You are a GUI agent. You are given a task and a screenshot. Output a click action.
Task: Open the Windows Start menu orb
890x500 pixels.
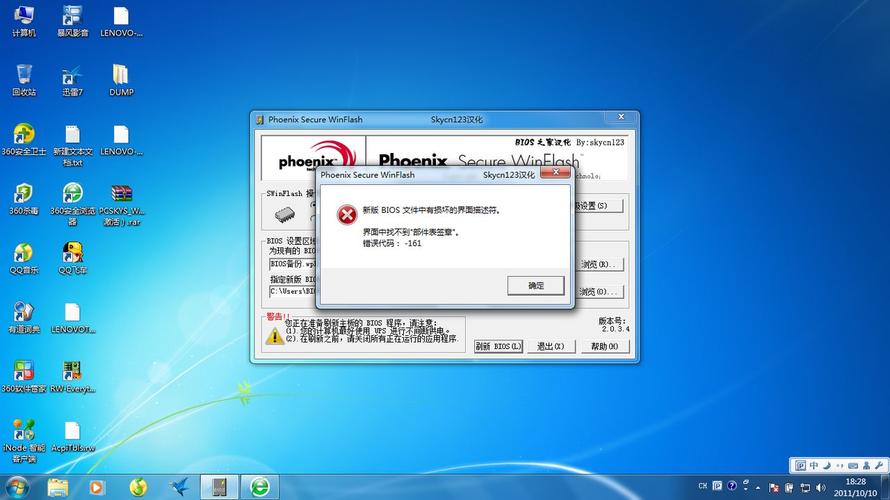pos(17,487)
